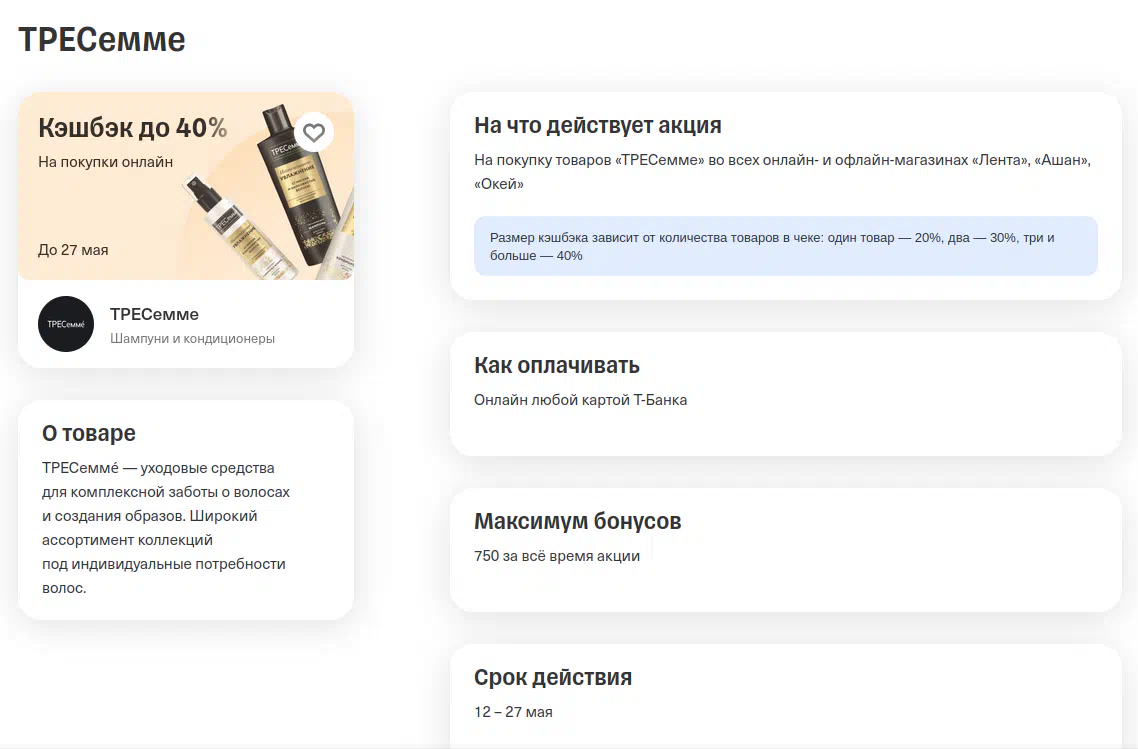Image resolution: width=1138 pixels, height=749 pixels.
Task: Click the TRESemmé product description text
Action: point(165,528)
